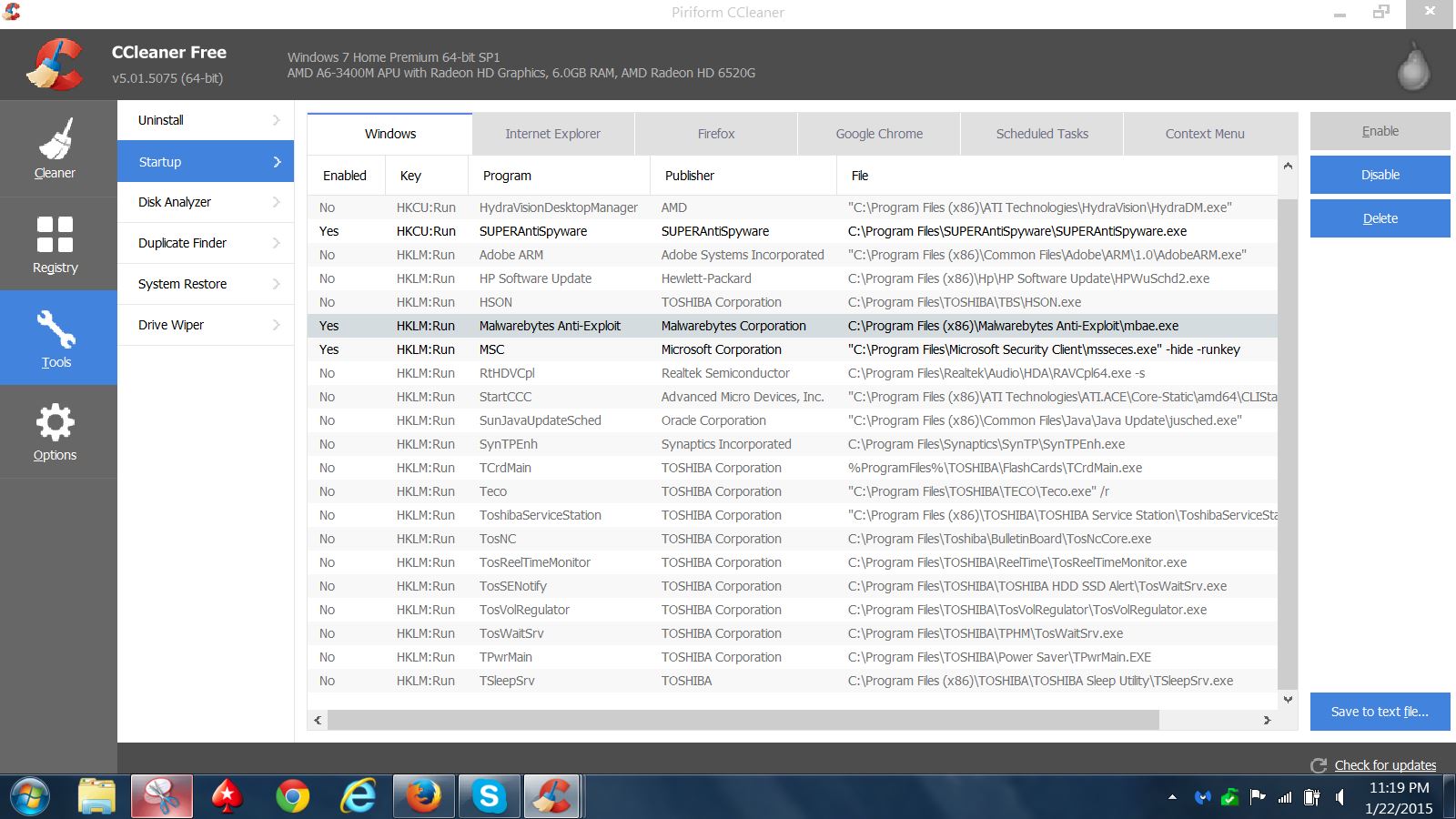
Task: Click the Enable button
Action: point(1380,131)
